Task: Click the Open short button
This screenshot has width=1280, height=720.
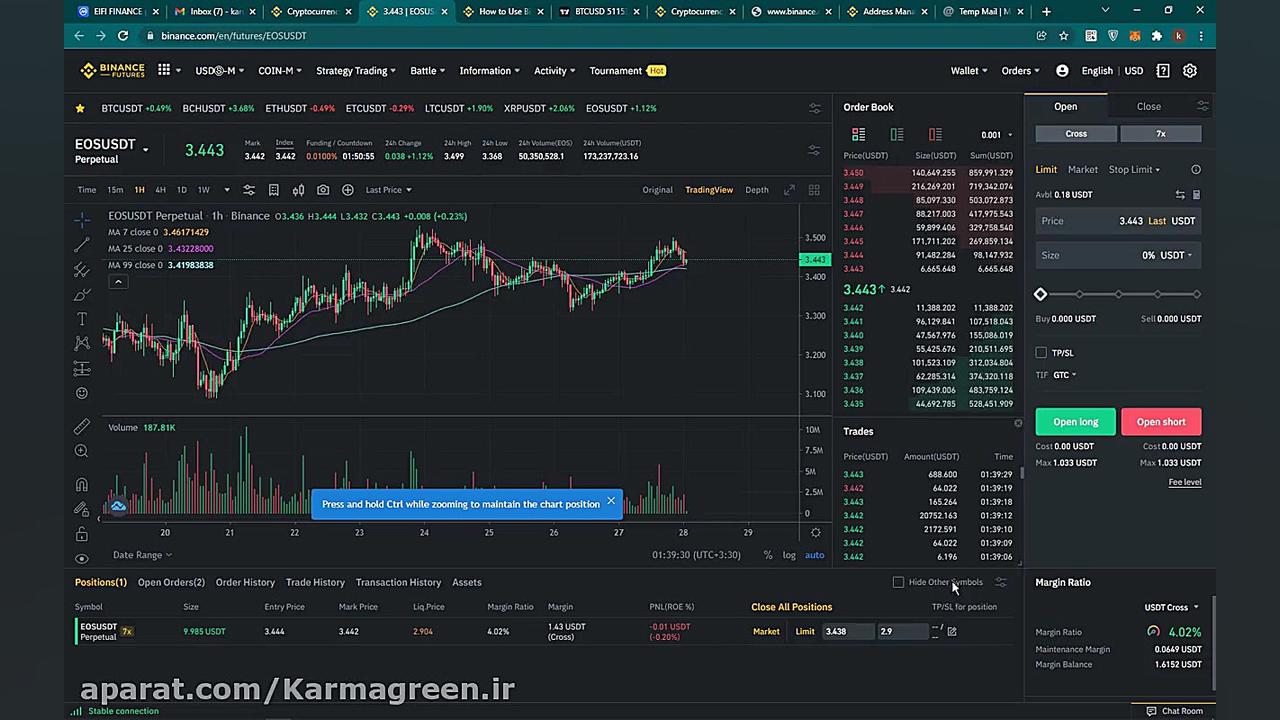Action: click(1161, 422)
